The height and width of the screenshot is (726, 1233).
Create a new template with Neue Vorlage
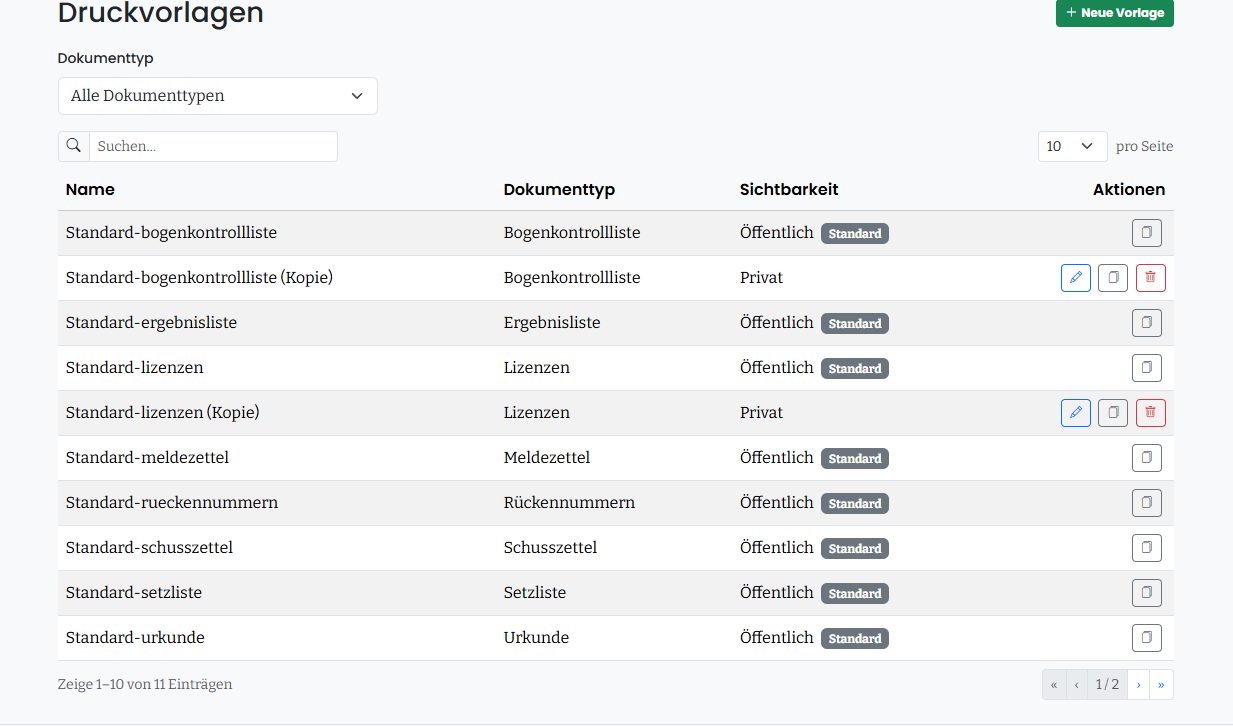point(1115,13)
